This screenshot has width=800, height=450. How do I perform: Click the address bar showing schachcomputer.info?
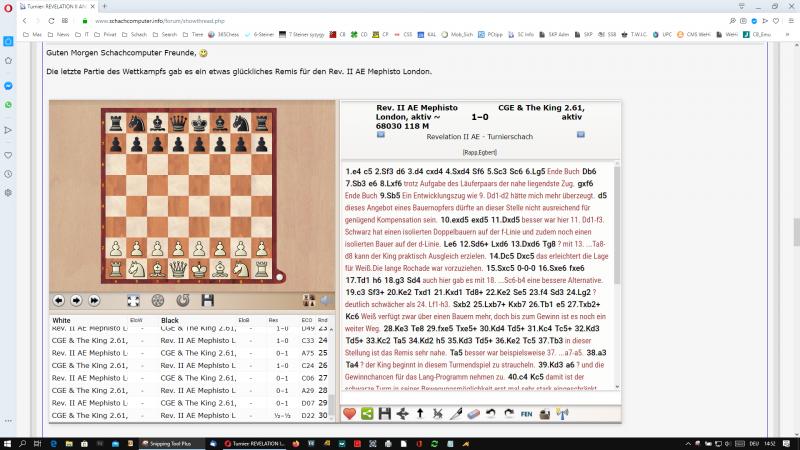(x=300, y=20)
